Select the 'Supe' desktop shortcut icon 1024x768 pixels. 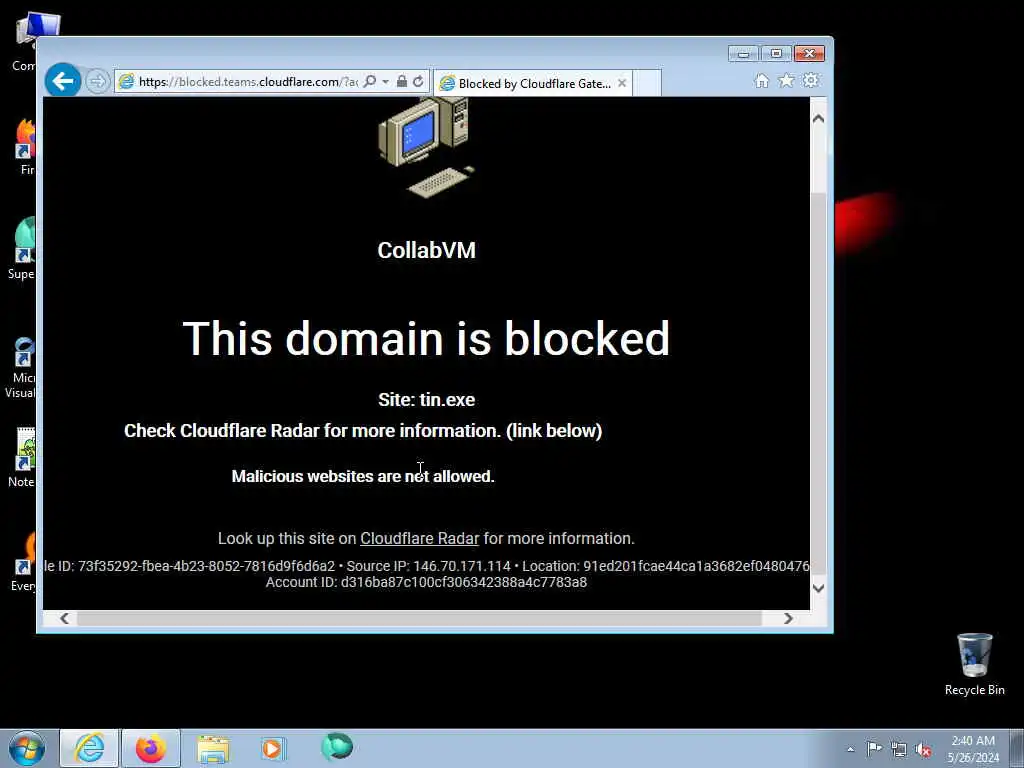22,248
